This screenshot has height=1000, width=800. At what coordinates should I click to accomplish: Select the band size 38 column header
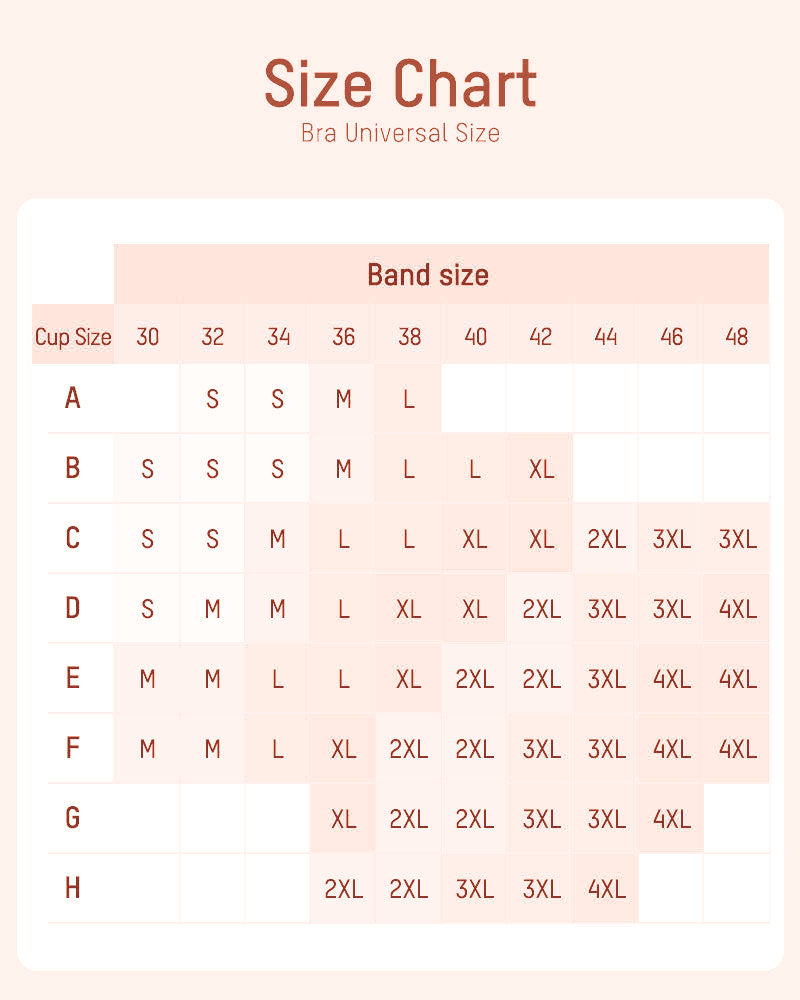409,336
